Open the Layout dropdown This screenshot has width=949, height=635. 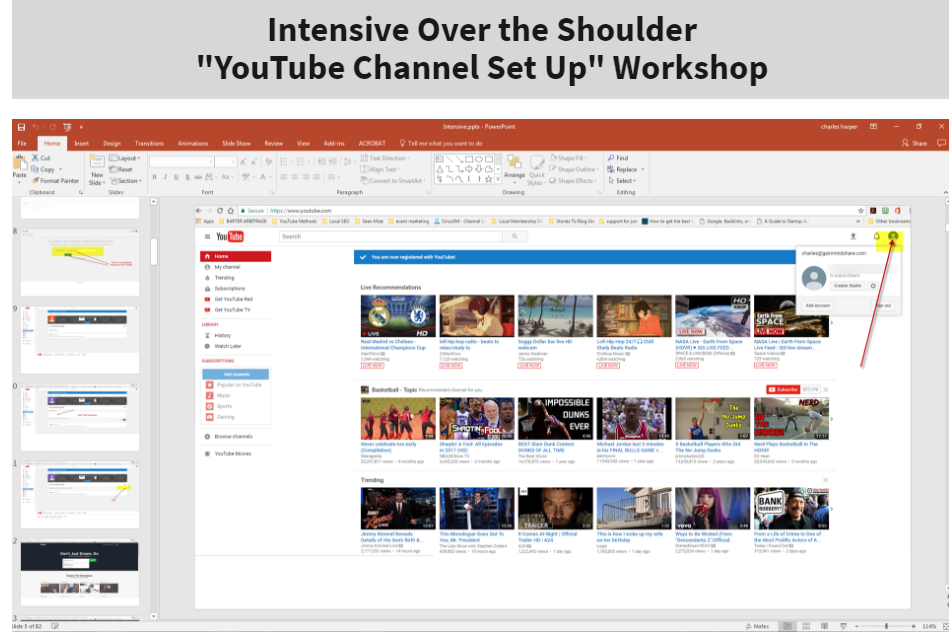(x=125, y=158)
